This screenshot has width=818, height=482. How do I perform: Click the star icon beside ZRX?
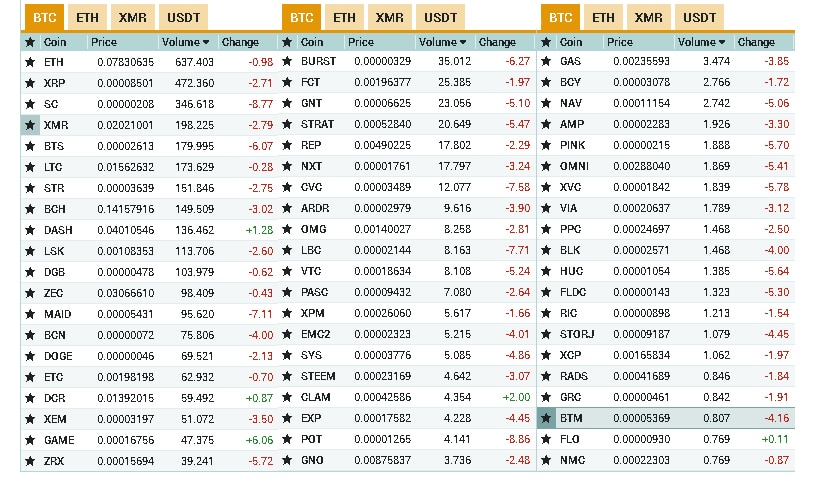pos(30,460)
